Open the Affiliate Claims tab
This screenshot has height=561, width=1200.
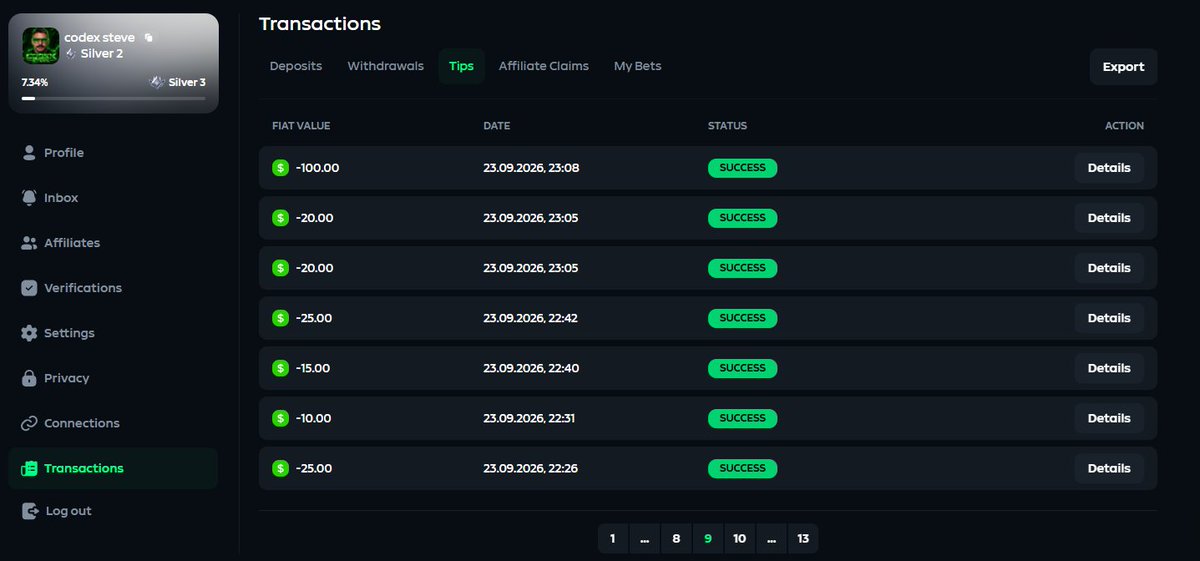tap(544, 66)
